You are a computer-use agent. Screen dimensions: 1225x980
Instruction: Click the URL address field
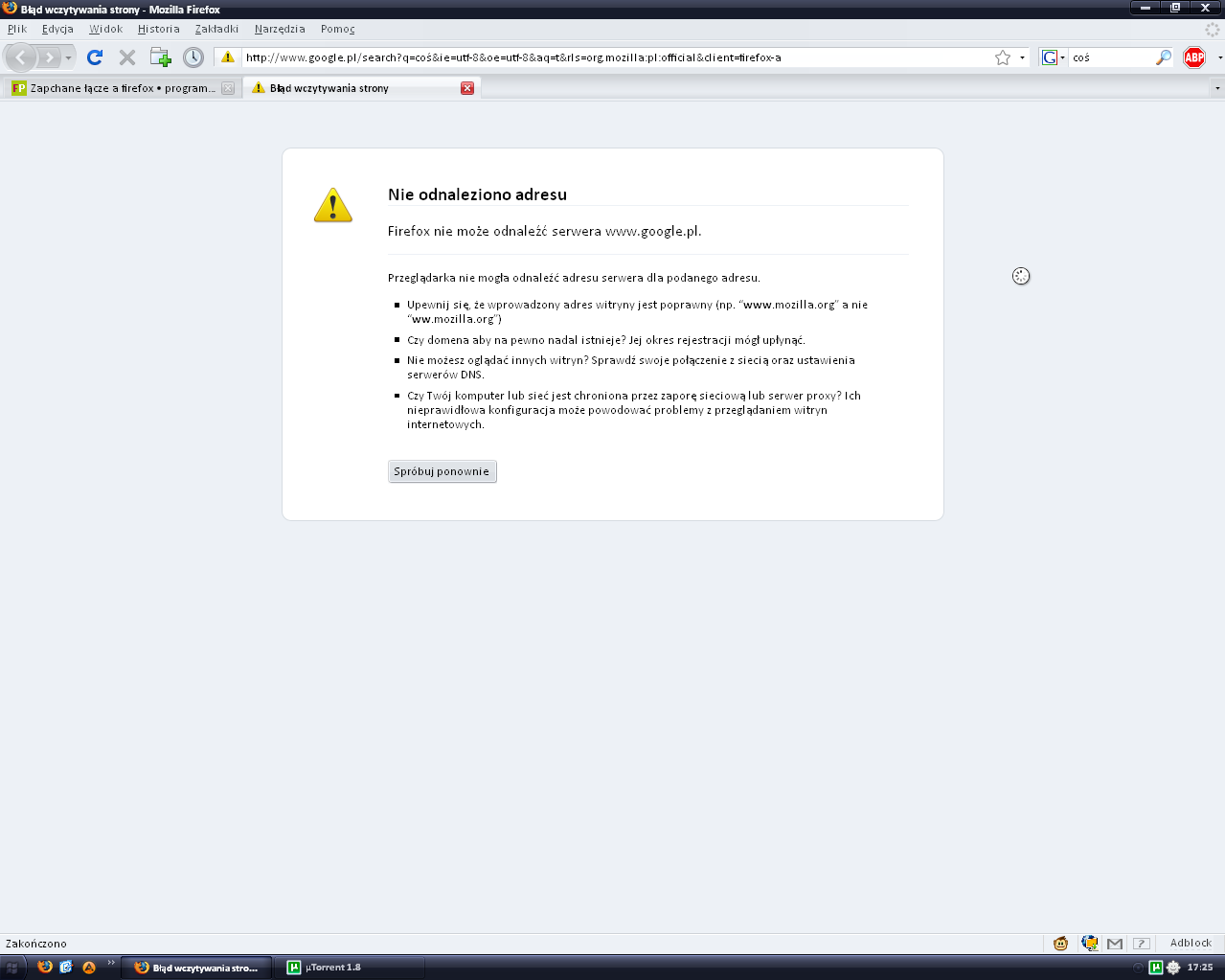point(616,57)
